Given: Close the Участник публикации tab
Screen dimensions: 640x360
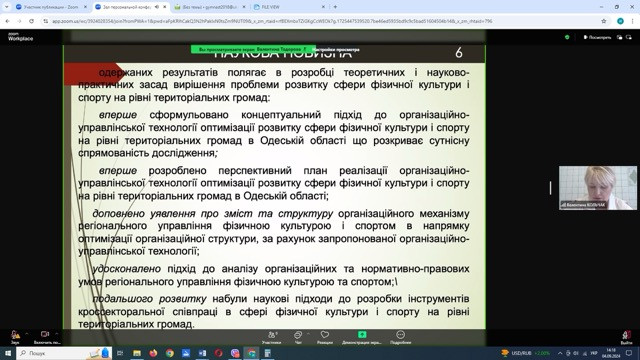Looking at the screenshot, I should [x=85, y=7].
